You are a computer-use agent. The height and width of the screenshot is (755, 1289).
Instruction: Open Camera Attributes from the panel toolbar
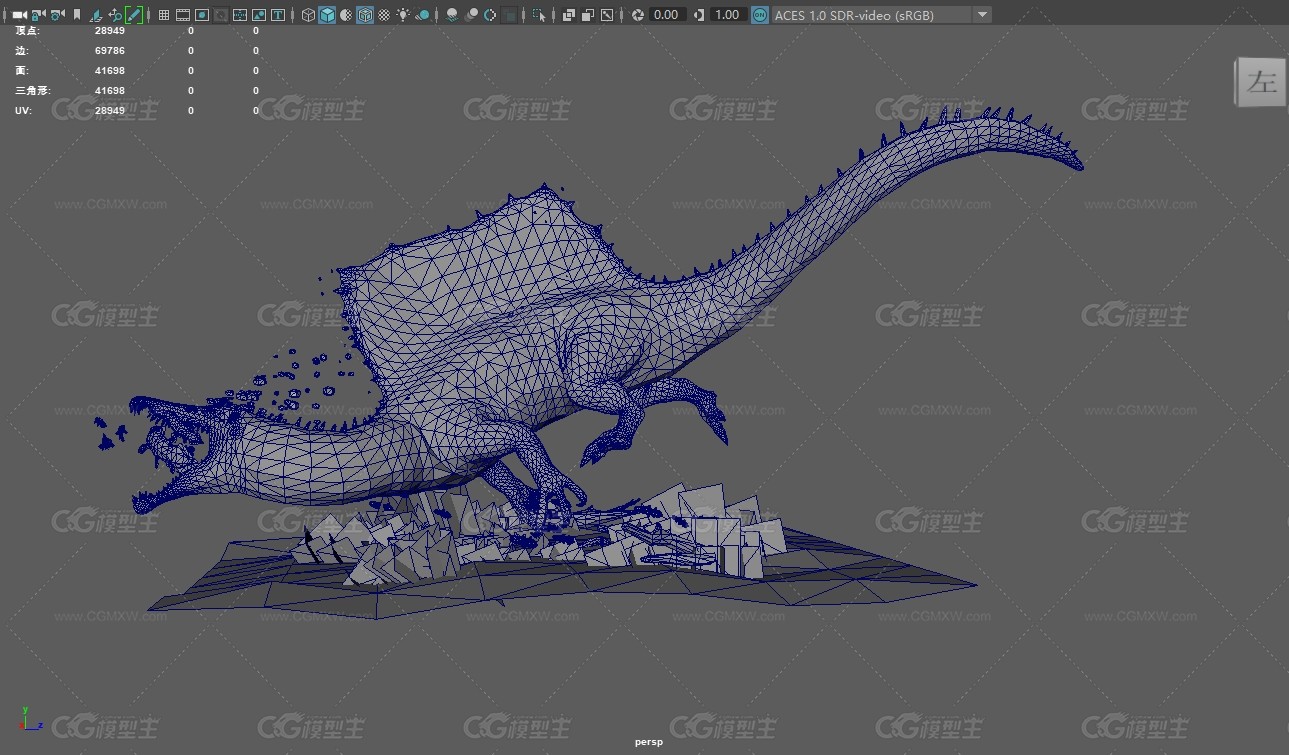[x=57, y=15]
